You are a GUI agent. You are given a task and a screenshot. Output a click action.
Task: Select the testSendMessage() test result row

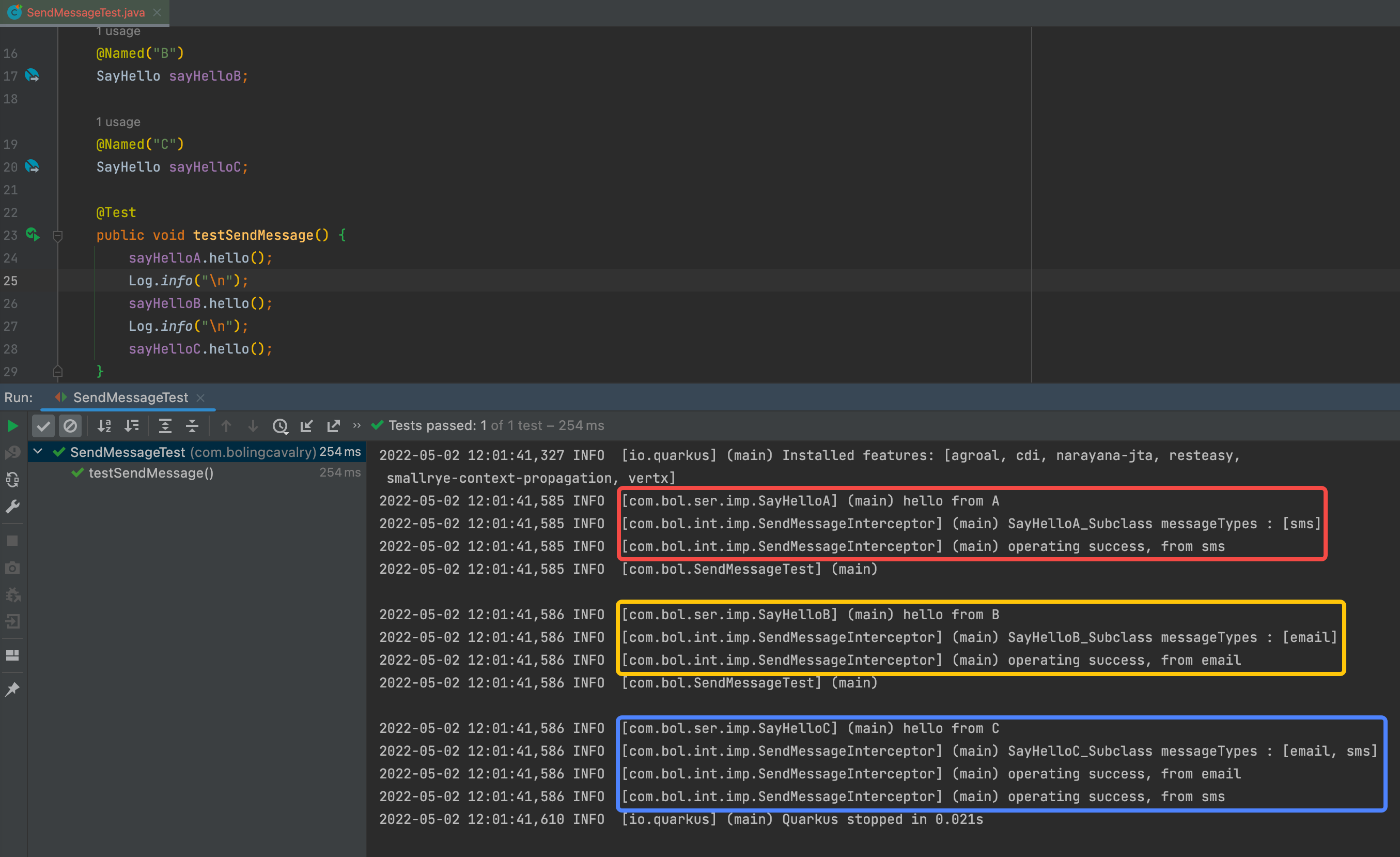[x=196, y=472]
